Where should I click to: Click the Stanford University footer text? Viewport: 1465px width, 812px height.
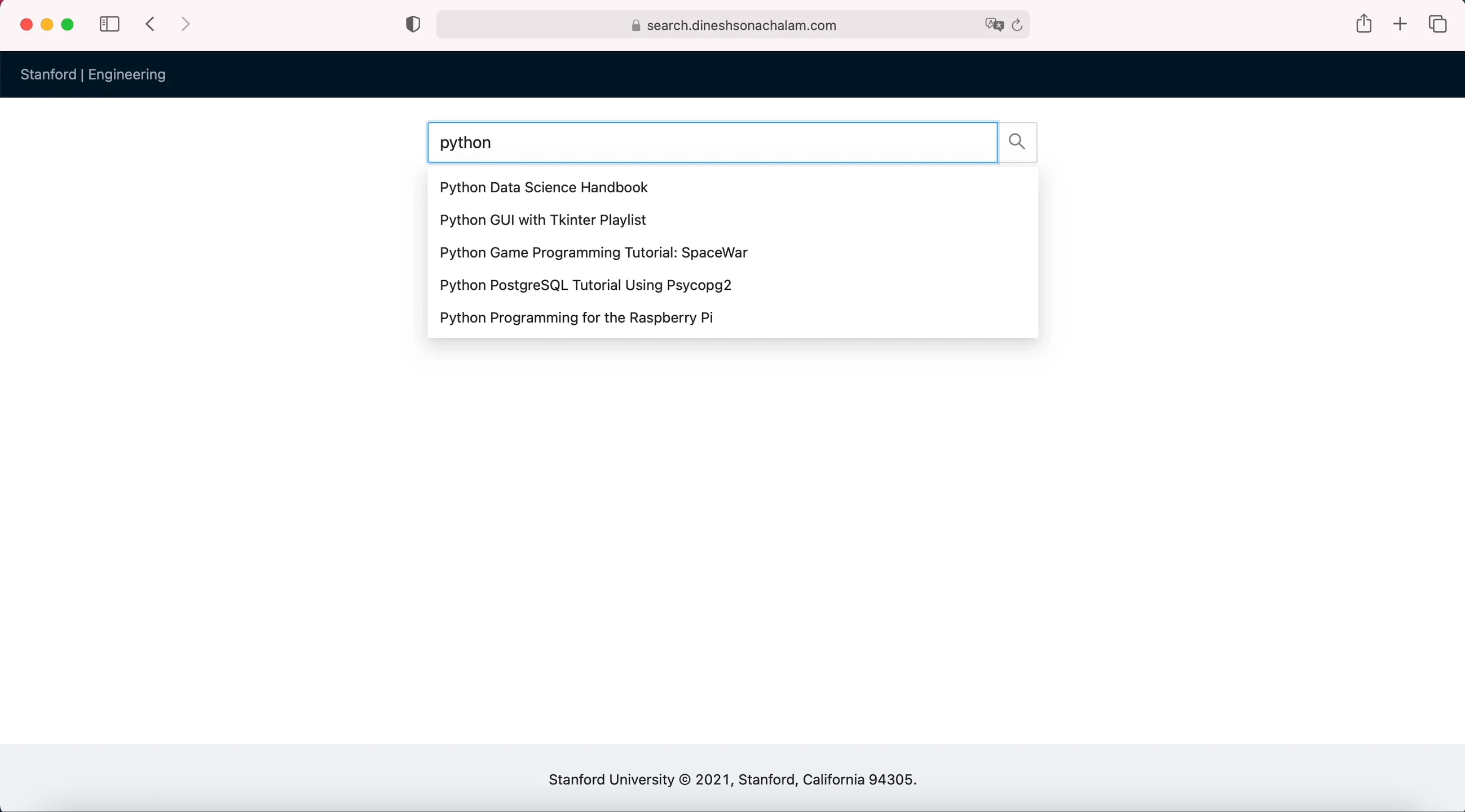point(732,779)
